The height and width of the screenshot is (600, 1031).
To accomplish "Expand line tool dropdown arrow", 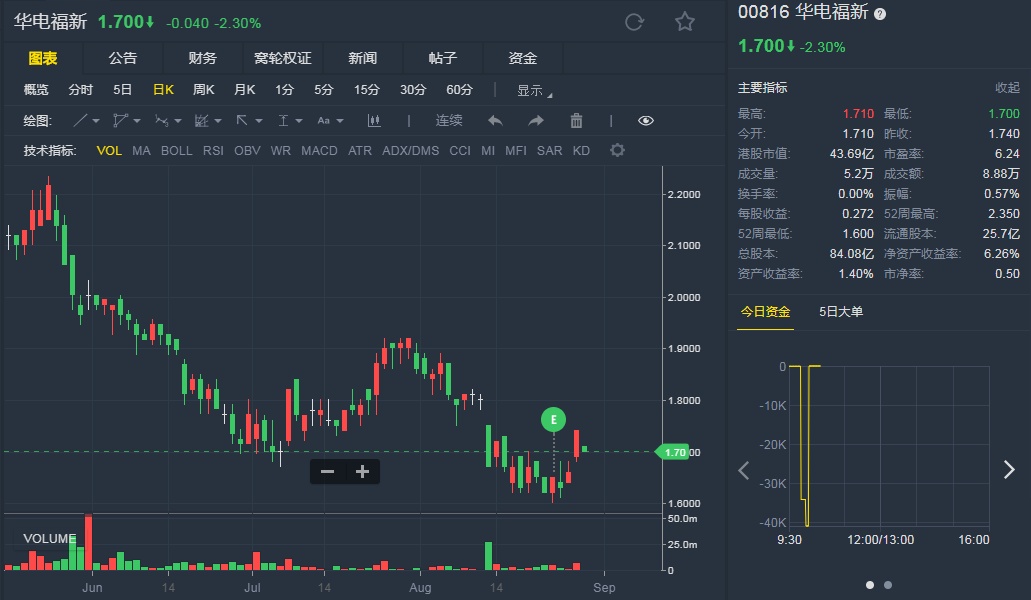I will click(96, 121).
